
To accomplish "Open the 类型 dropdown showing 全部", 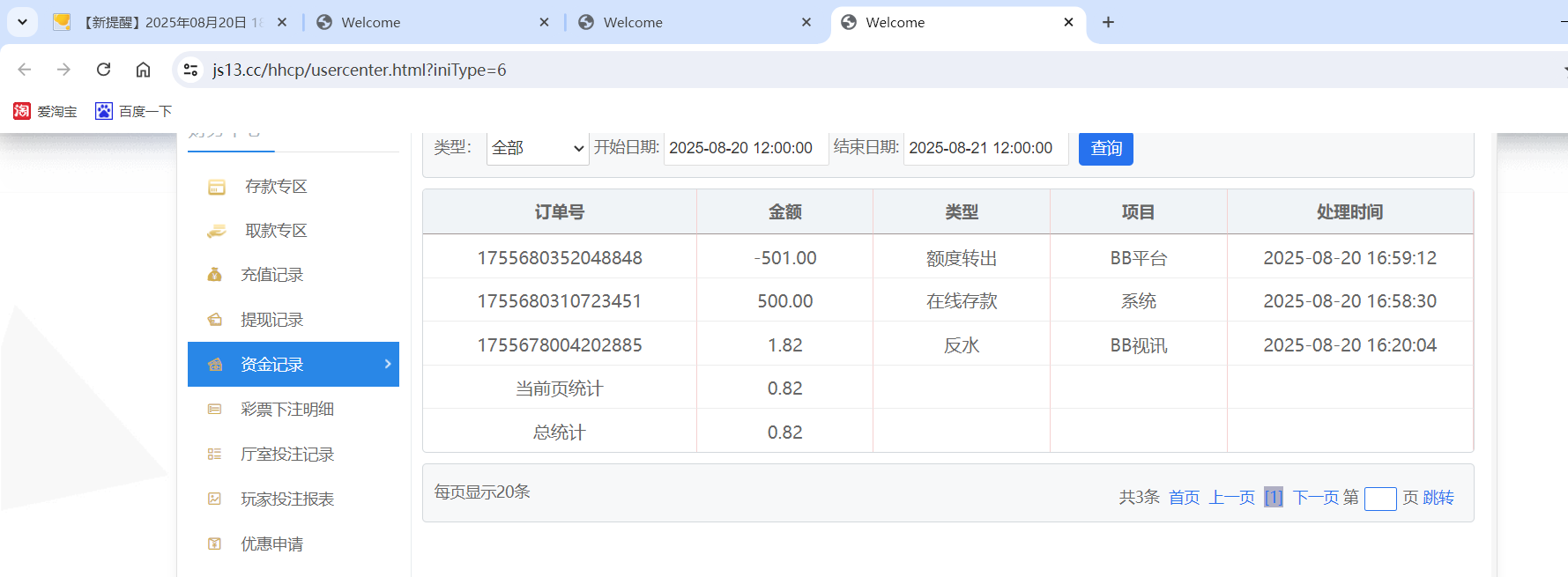I will coord(537,148).
